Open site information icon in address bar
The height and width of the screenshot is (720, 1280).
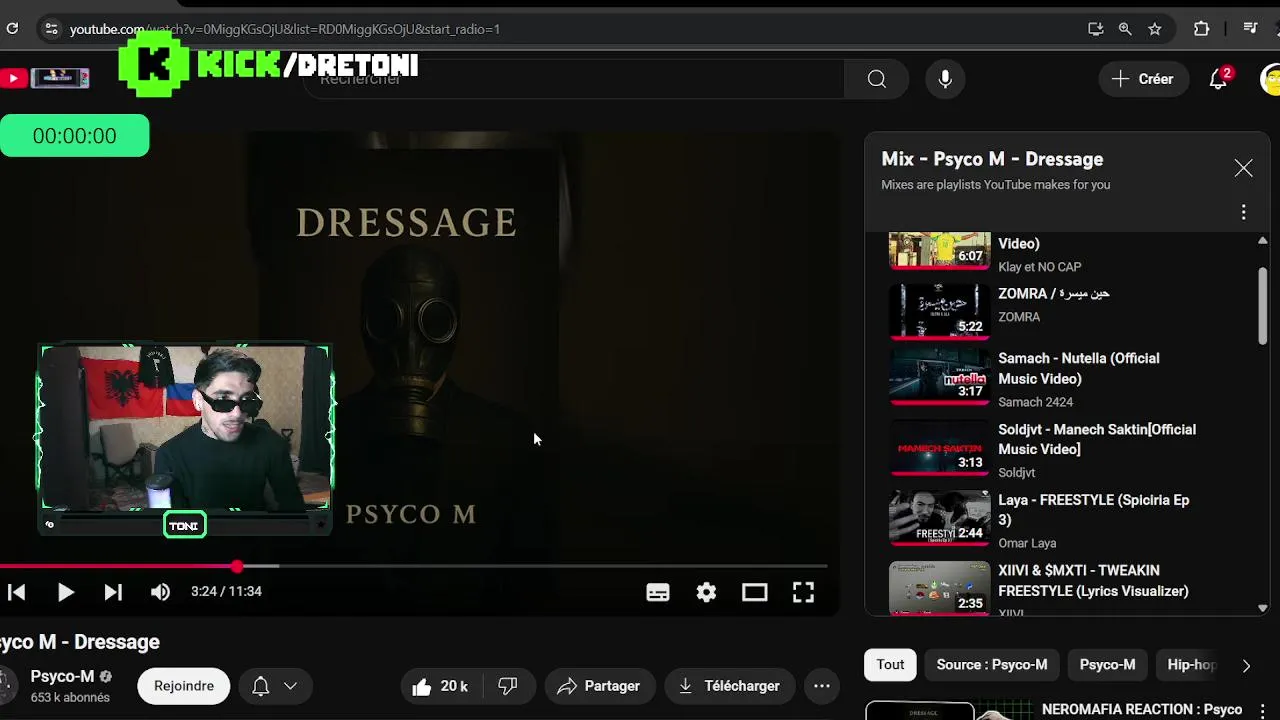tap(51, 29)
